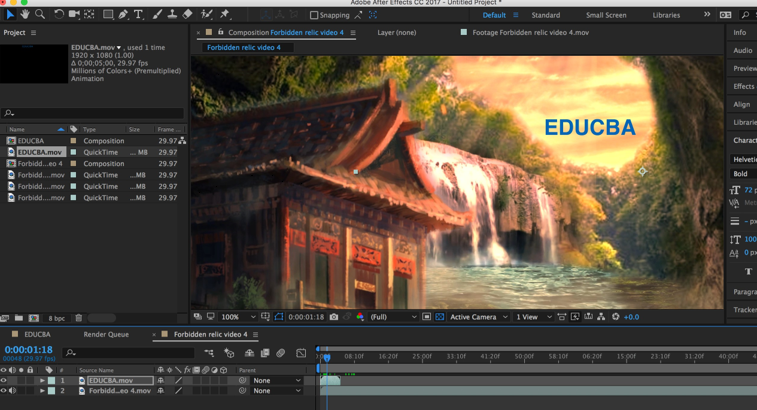Mute audio of Forbidd...eo 4.mov layer
The image size is (757, 410).
tap(12, 391)
